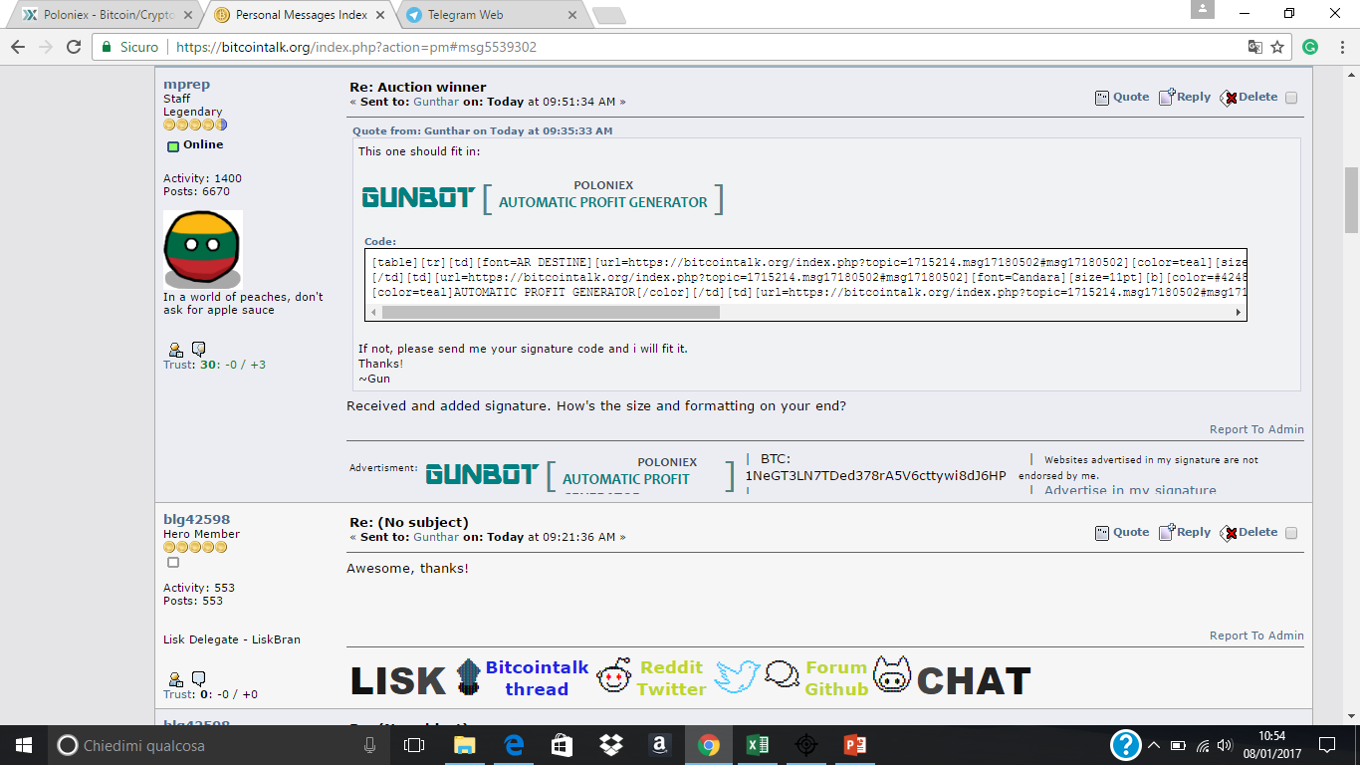Viewport: 1360px width, 765px height.
Task: Click the page vertical scrollbar
Action: click(1351, 200)
